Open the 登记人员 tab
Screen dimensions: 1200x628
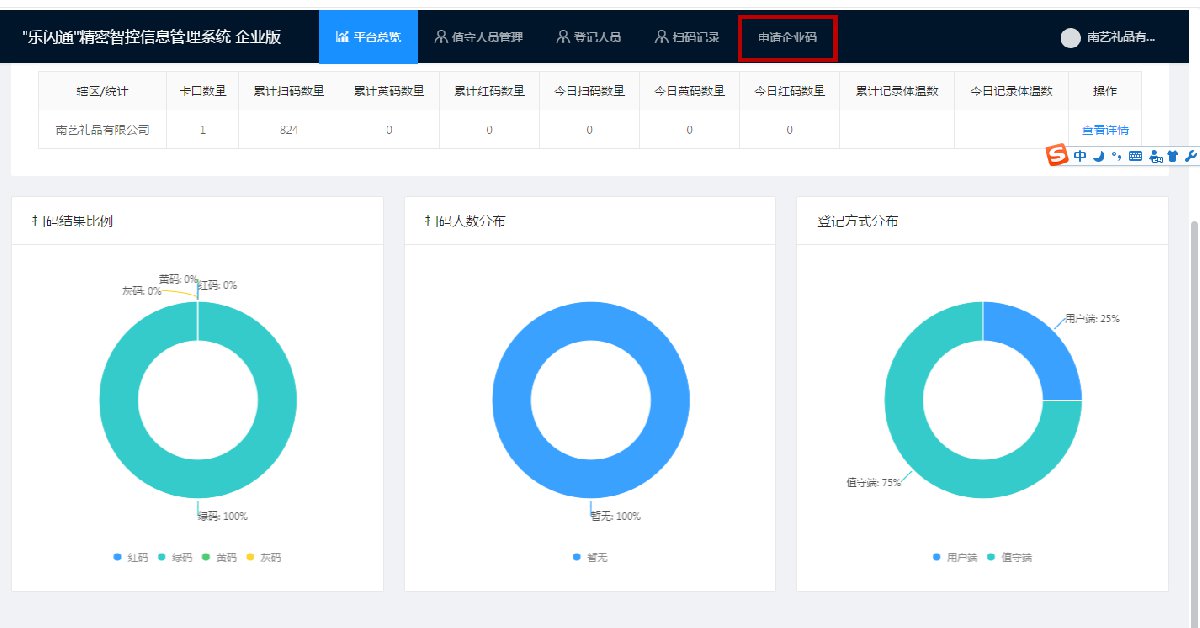click(x=589, y=37)
